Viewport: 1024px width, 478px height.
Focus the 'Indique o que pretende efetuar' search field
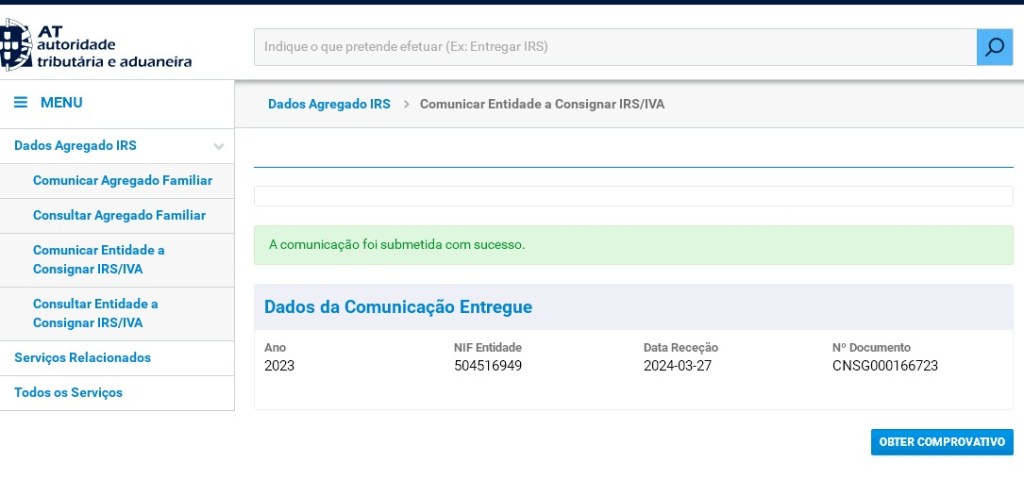614,47
